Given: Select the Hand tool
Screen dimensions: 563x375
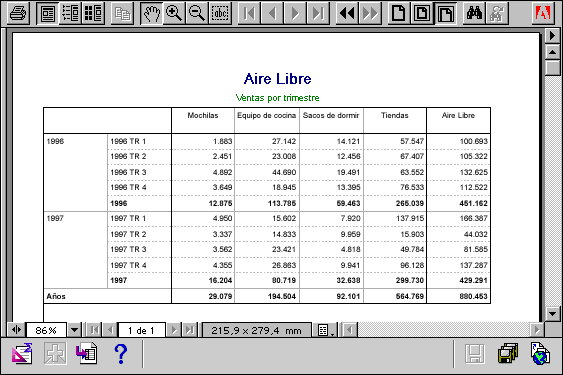Looking at the screenshot, I should [x=152, y=14].
